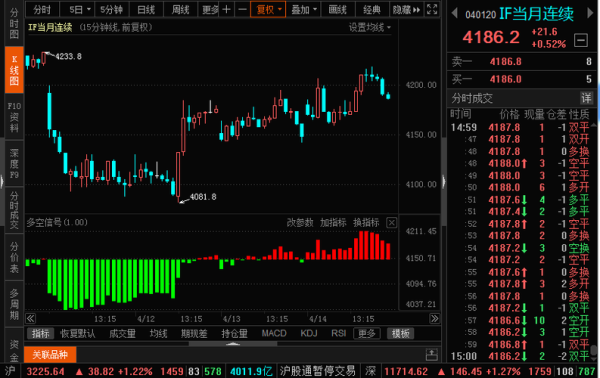Select 周线 weekly chart period
Viewport: 600px width, 378px height.
[x=181, y=10]
